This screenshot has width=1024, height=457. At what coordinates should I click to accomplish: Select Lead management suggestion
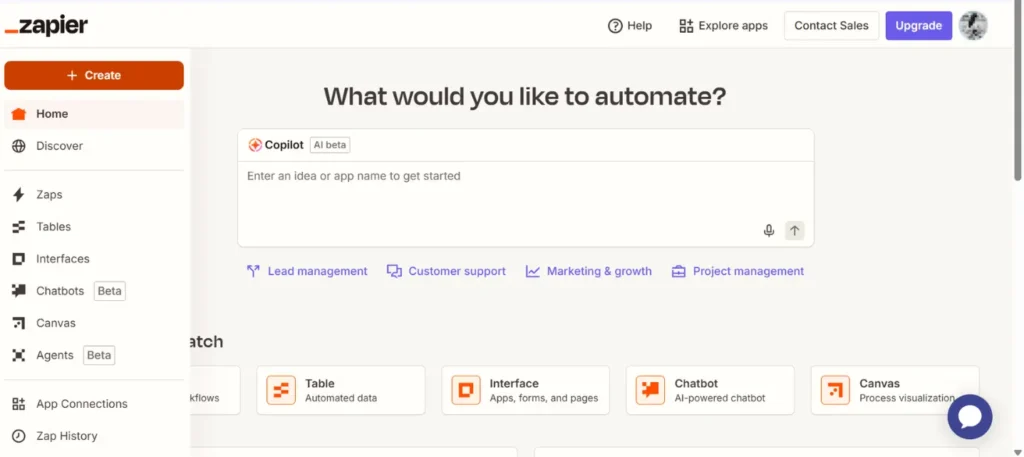click(x=307, y=271)
